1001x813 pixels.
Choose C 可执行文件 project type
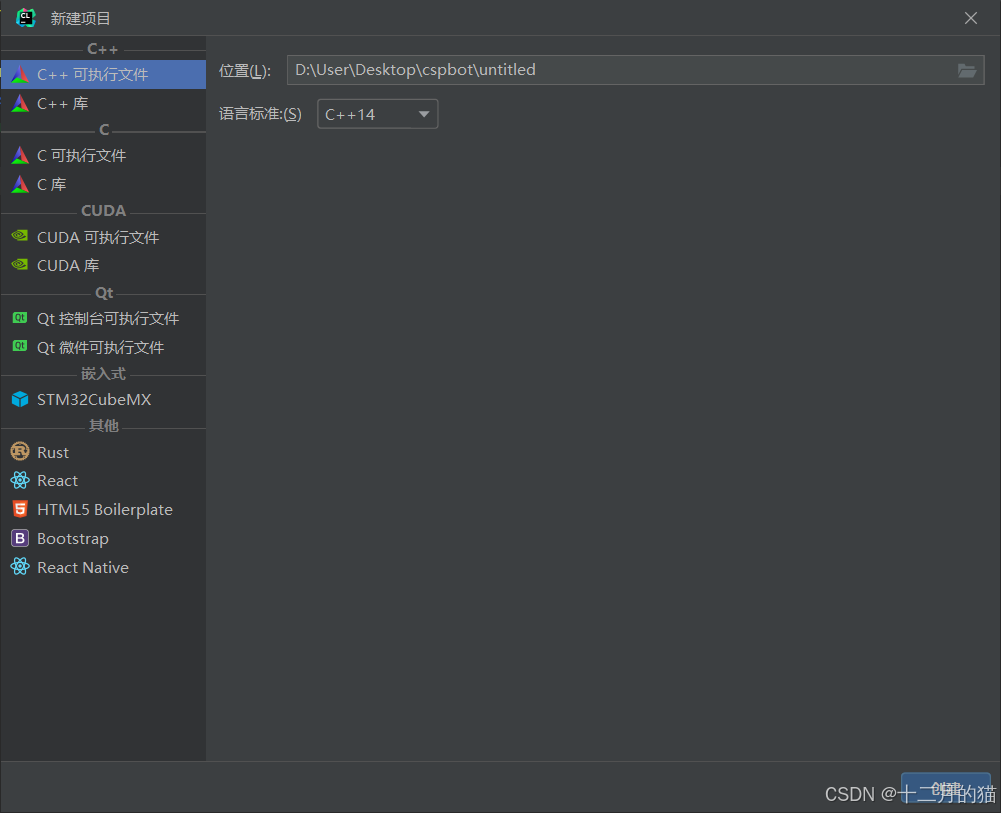coord(103,155)
